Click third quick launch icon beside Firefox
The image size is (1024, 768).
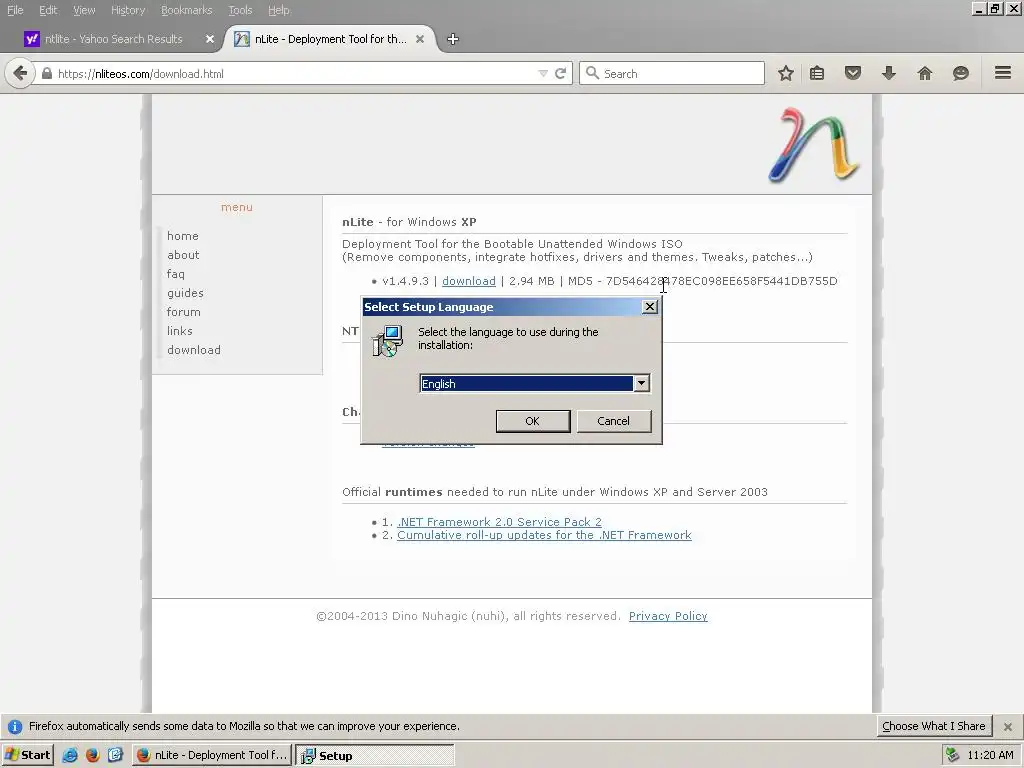pyautogui.click(x=116, y=755)
